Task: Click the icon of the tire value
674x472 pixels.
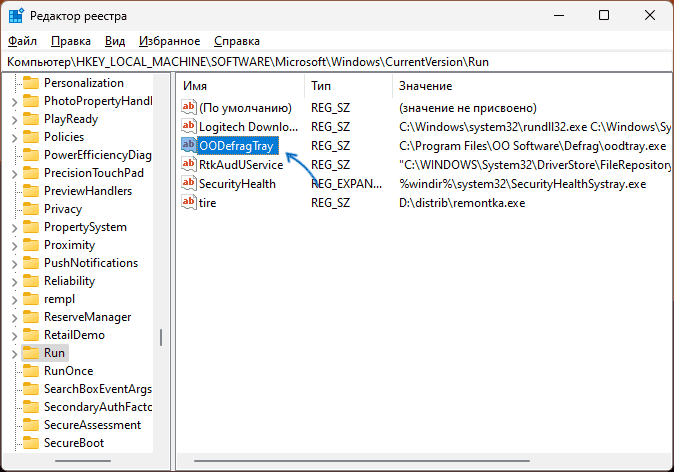Action: [x=188, y=203]
